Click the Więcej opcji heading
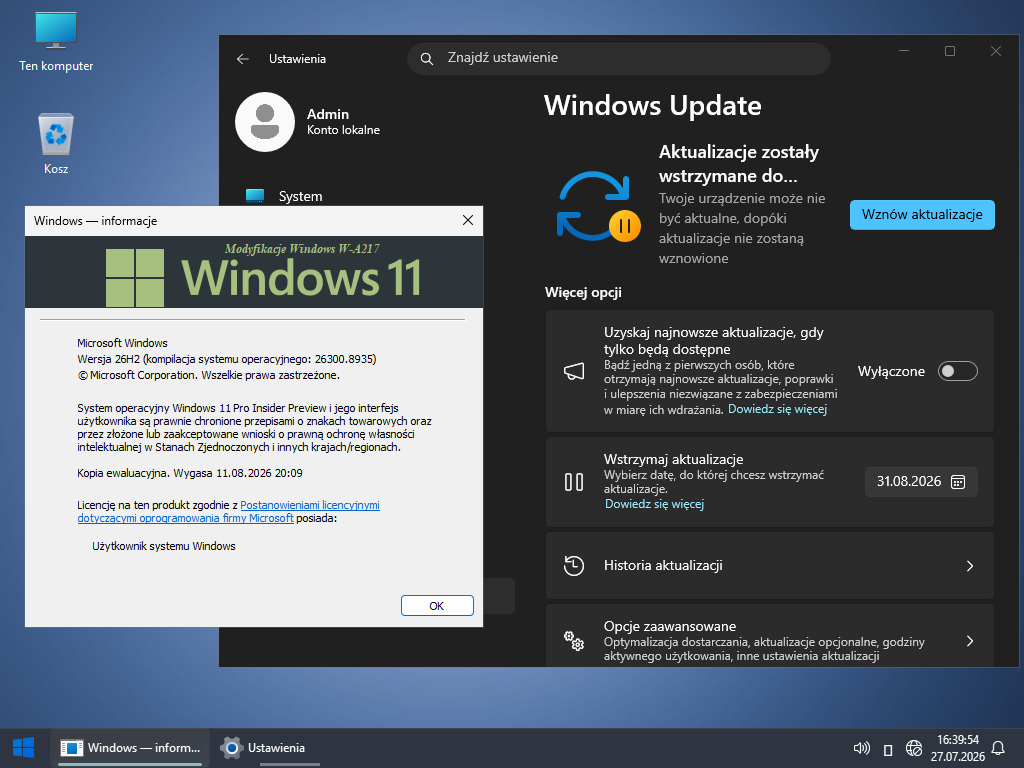The width and height of the screenshot is (1024, 768). pos(583,293)
